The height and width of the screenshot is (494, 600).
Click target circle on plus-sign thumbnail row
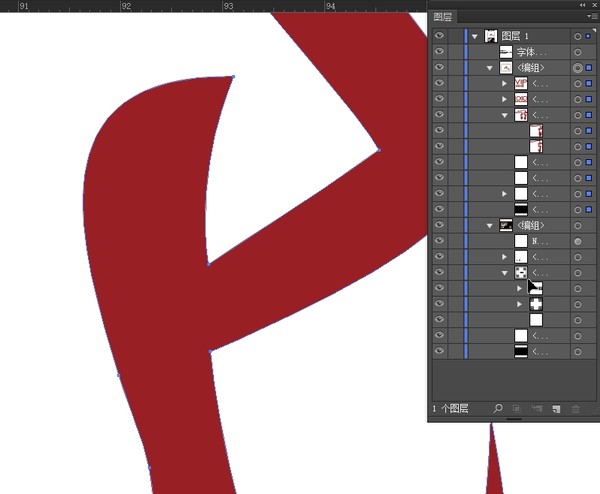577,304
